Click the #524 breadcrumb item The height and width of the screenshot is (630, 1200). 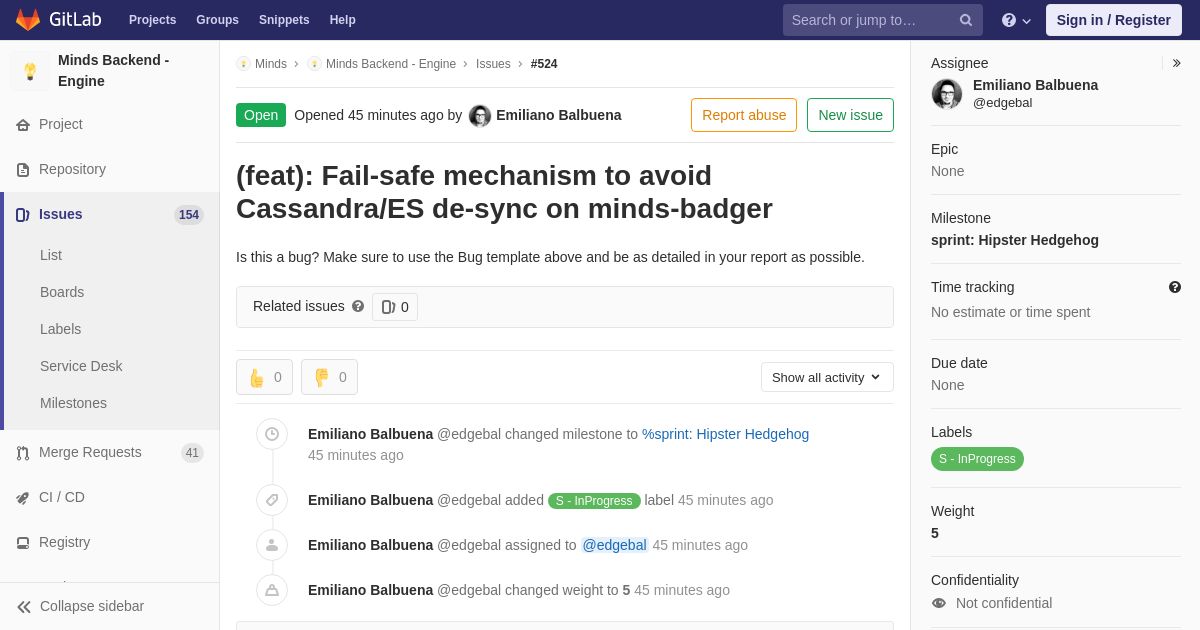(x=544, y=64)
